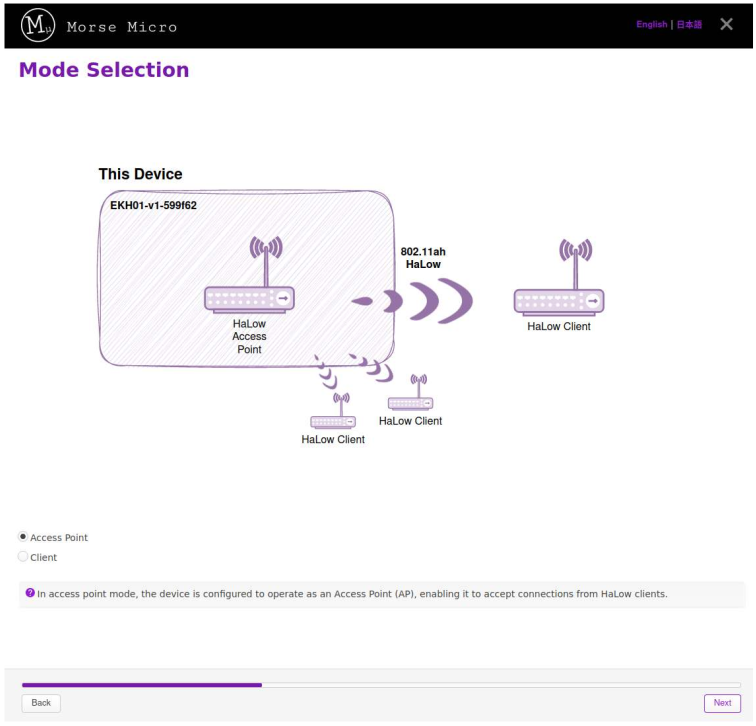Click the 802.11ah HaLow signal waves icon

tap(412, 300)
